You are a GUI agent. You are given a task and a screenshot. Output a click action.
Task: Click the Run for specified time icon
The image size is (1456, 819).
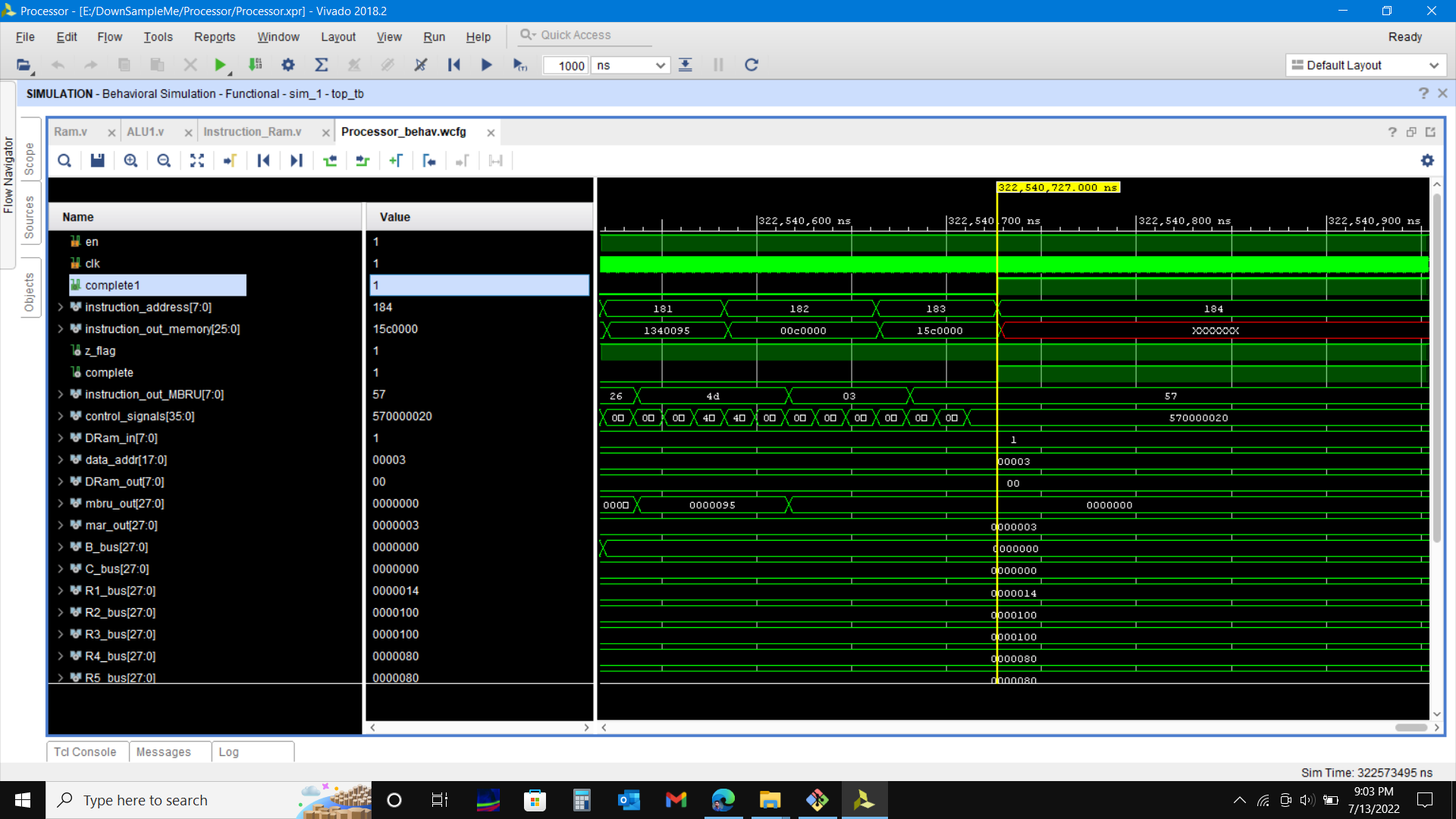(519, 65)
